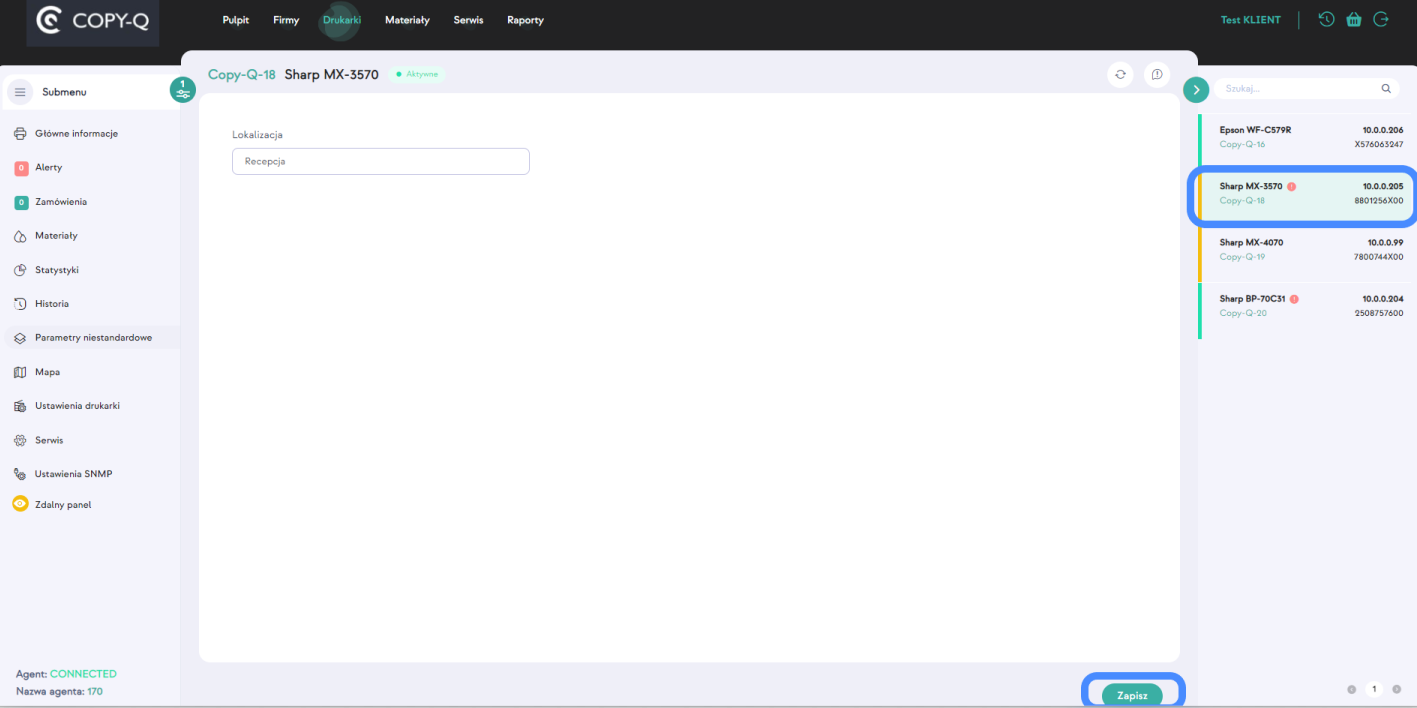This screenshot has width=1417, height=708.
Task: Refresh the printer data with the refresh icon
Action: click(x=1120, y=74)
